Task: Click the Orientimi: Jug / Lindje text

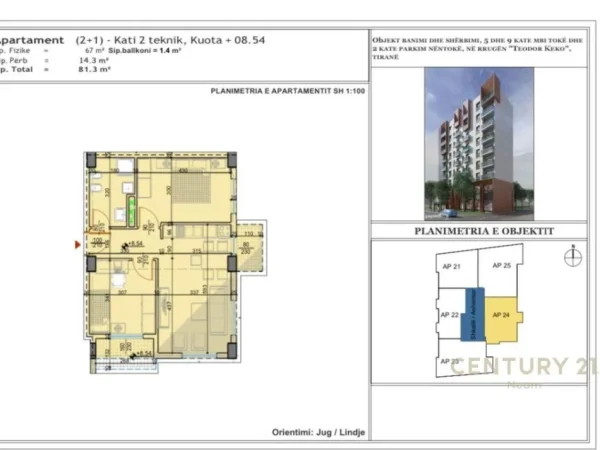Action: click(318, 432)
